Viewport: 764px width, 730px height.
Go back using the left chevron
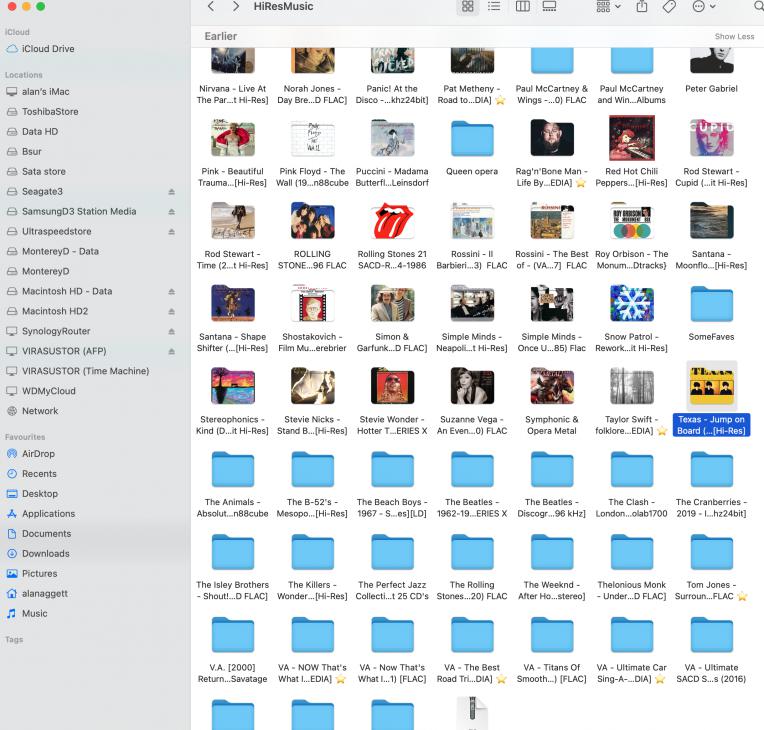click(x=211, y=7)
